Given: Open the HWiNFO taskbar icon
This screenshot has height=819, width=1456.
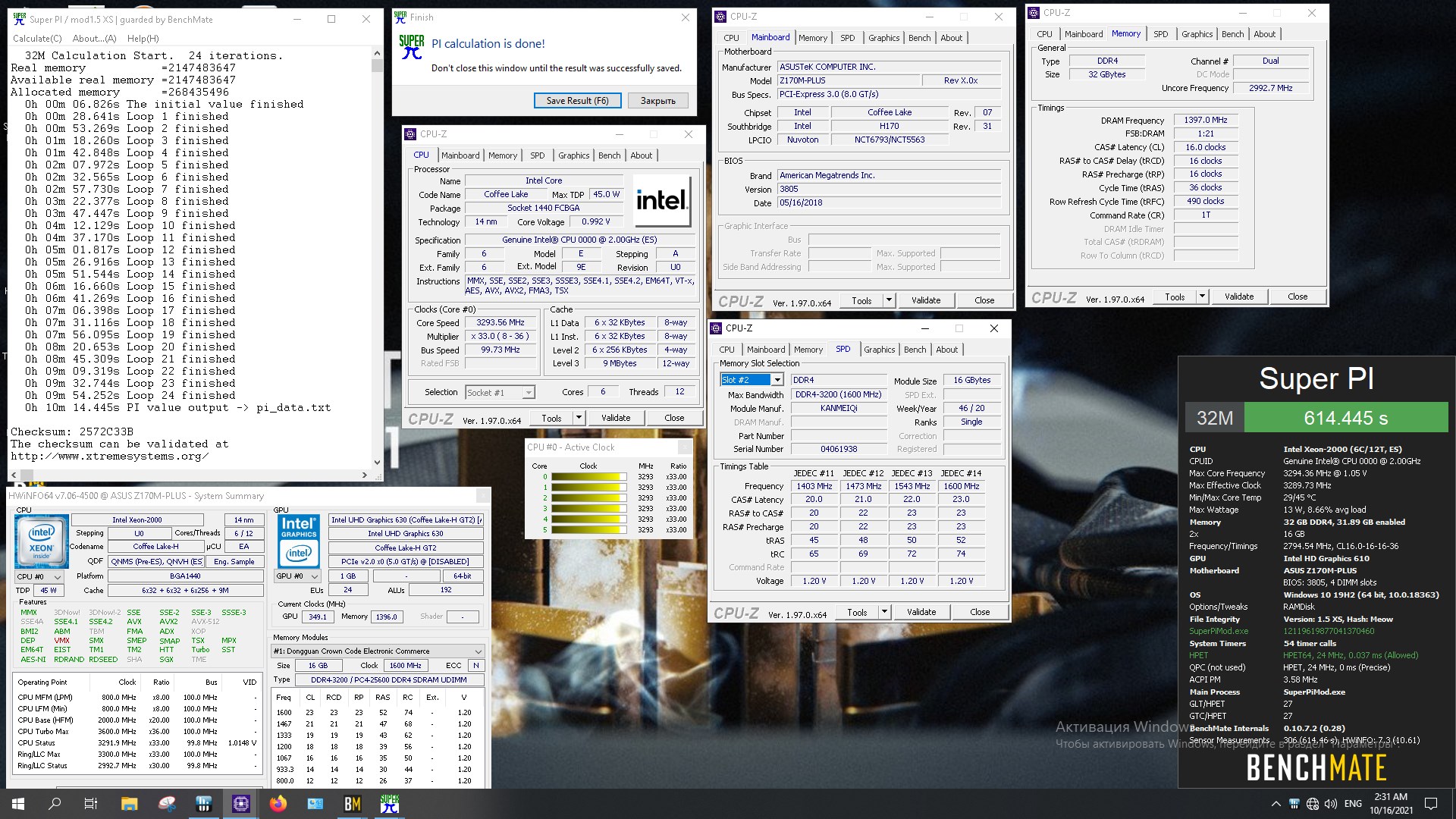Looking at the screenshot, I should (x=204, y=804).
